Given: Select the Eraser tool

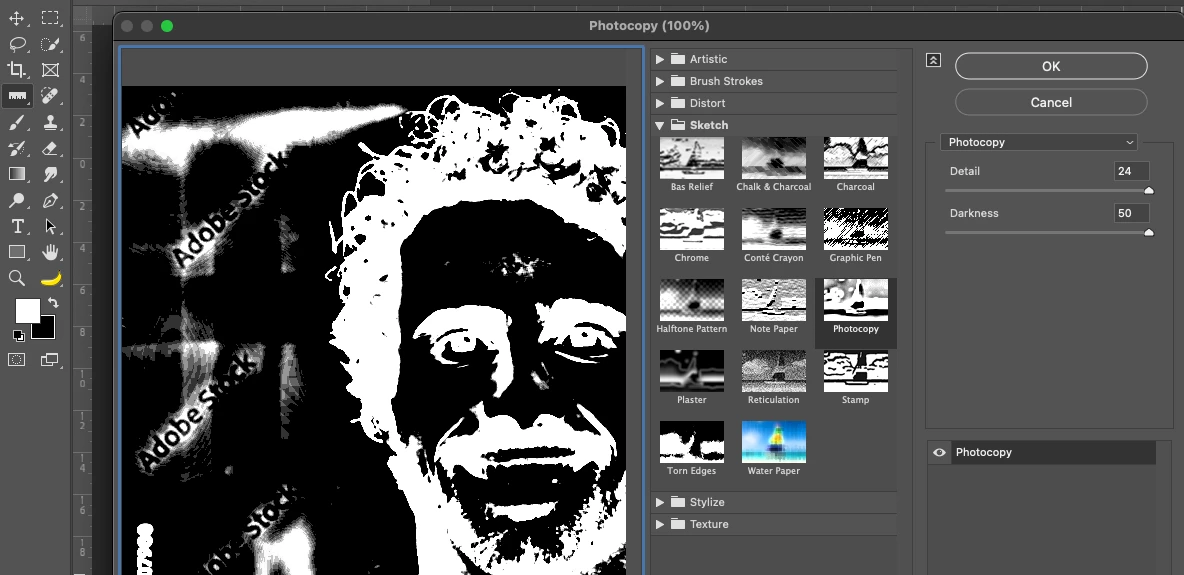Looking at the screenshot, I should coord(50,148).
